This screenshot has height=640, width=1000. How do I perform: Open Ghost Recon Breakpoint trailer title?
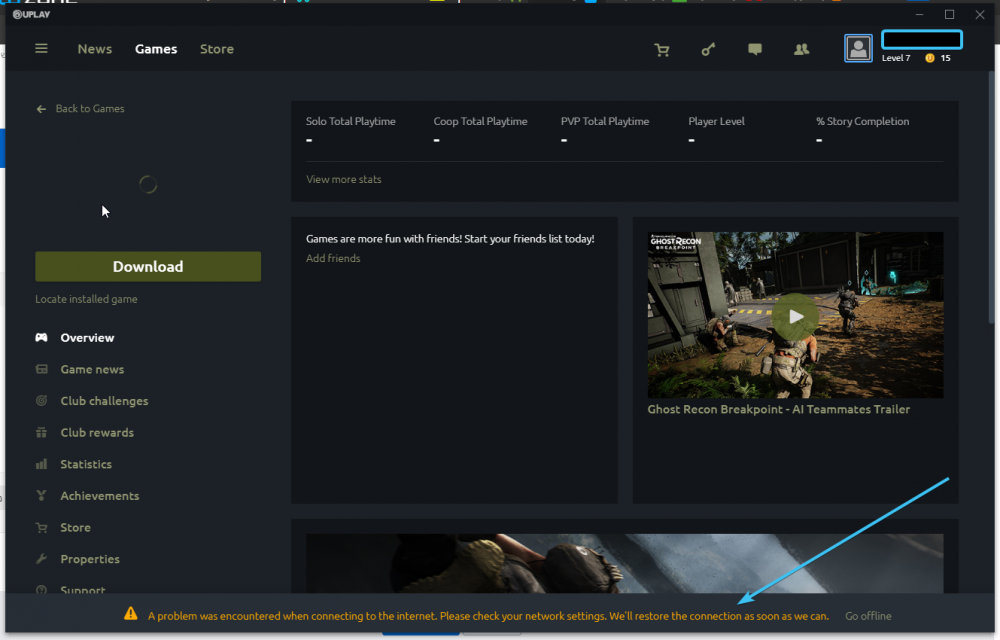(x=779, y=409)
